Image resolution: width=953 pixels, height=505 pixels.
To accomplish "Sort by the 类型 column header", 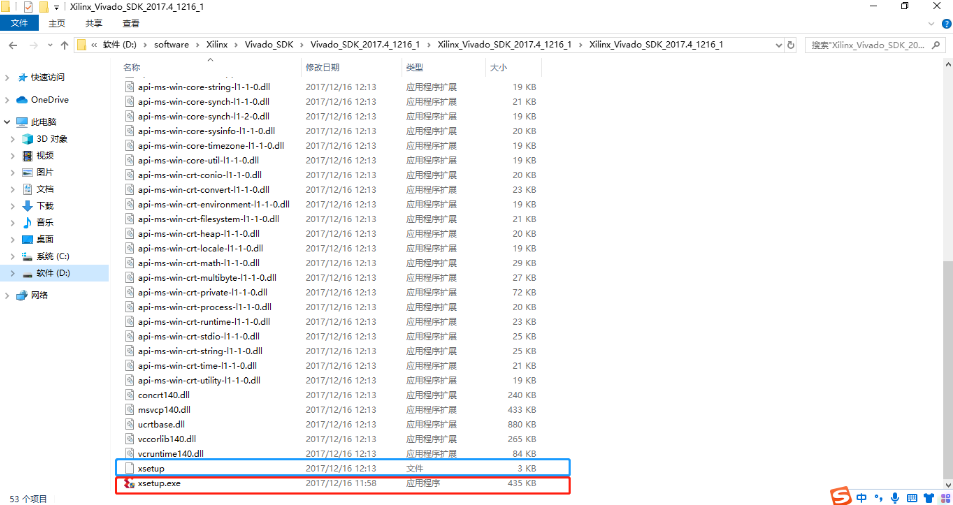I will click(443, 67).
